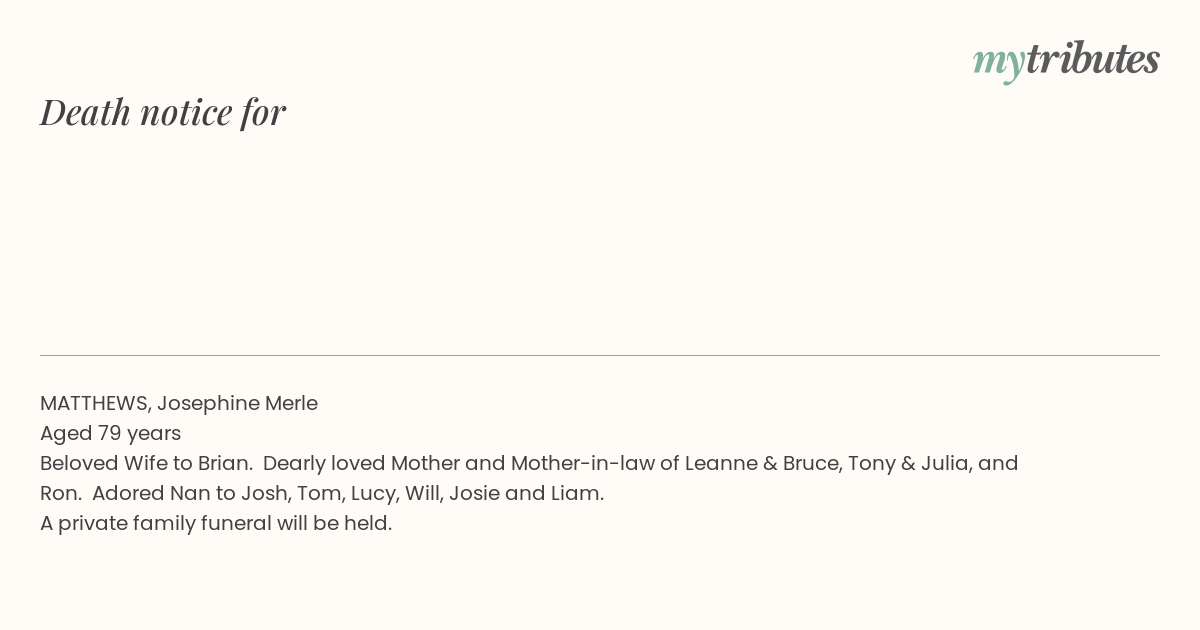Click the names "Tony & Julia"
The height and width of the screenshot is (630, 1200).
[x=908, y=464]
